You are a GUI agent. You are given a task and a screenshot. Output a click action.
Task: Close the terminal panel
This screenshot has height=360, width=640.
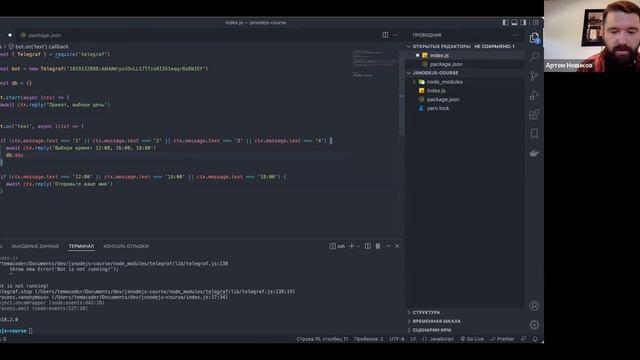coord(397,246)
